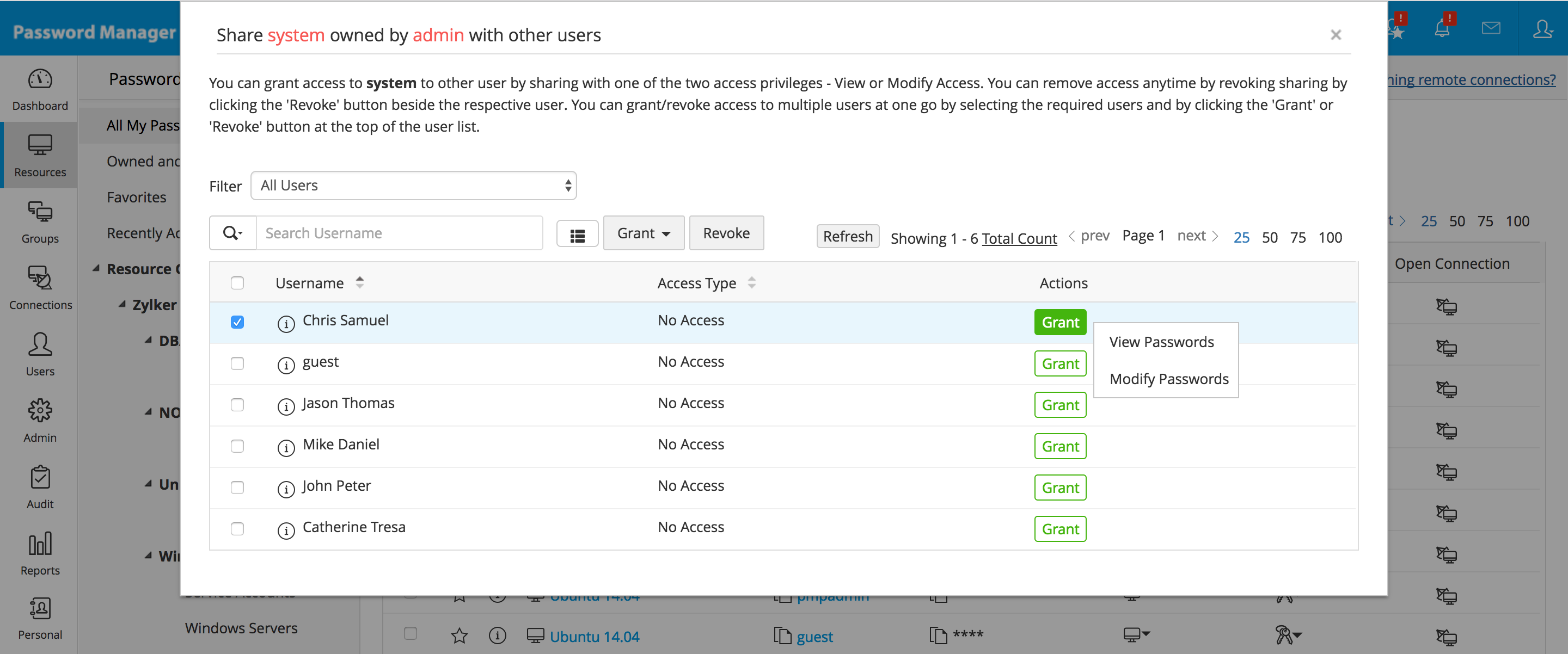
Task: Open the Filter dropdown showing All Users
Action: (413, 185)
